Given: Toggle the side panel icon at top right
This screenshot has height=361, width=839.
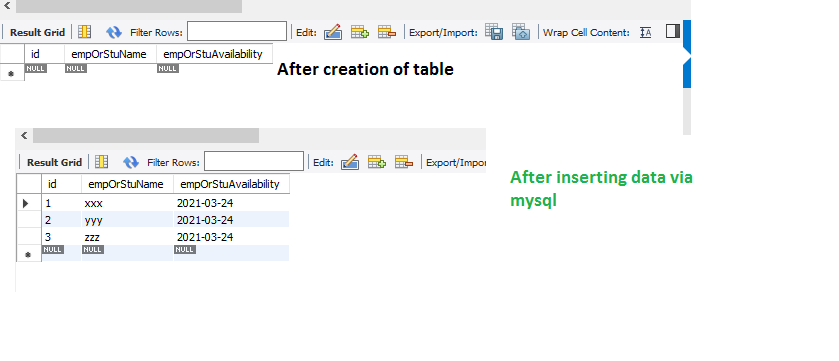Looking at the screenshot, I should point(673,32).
